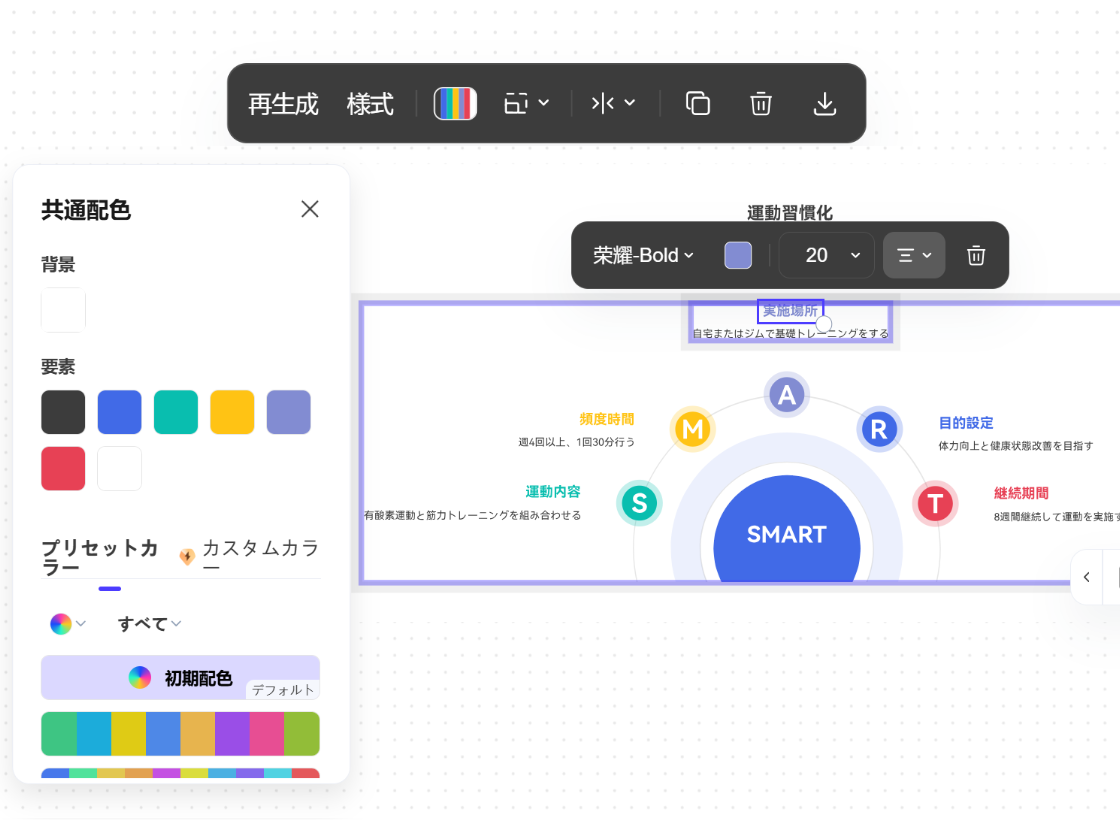1120x840 pixels.
Task: Delete the selection with the trash icon
Action: (761, 103)
